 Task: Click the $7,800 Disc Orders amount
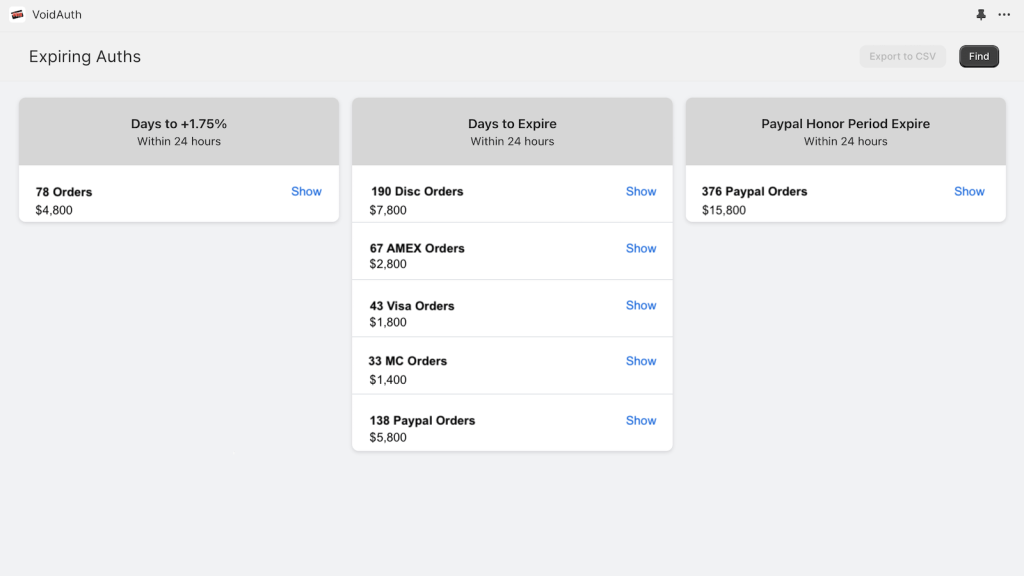click(388, 210)
